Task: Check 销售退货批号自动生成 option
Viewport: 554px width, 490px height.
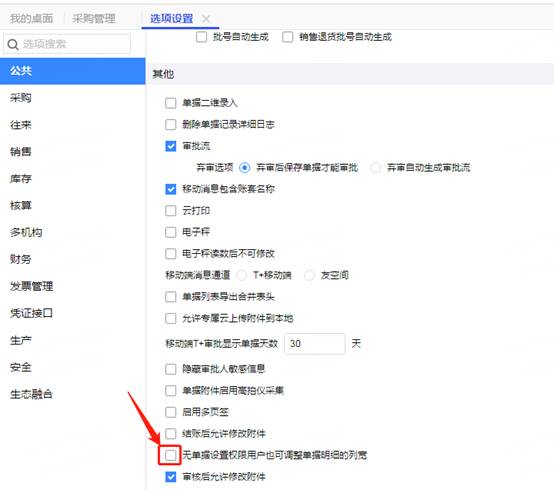Action: [x=288, y=37]
